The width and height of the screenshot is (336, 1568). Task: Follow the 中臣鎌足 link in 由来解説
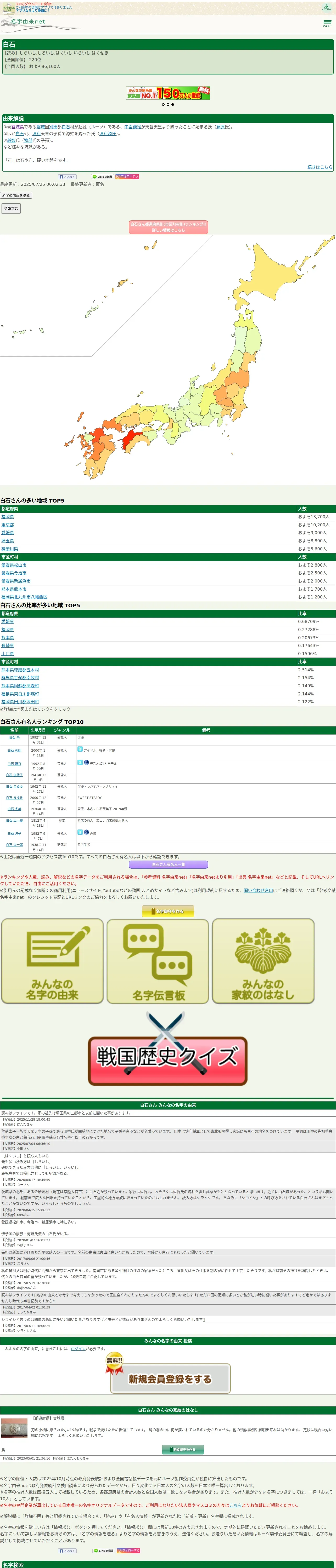click(132, 127)
